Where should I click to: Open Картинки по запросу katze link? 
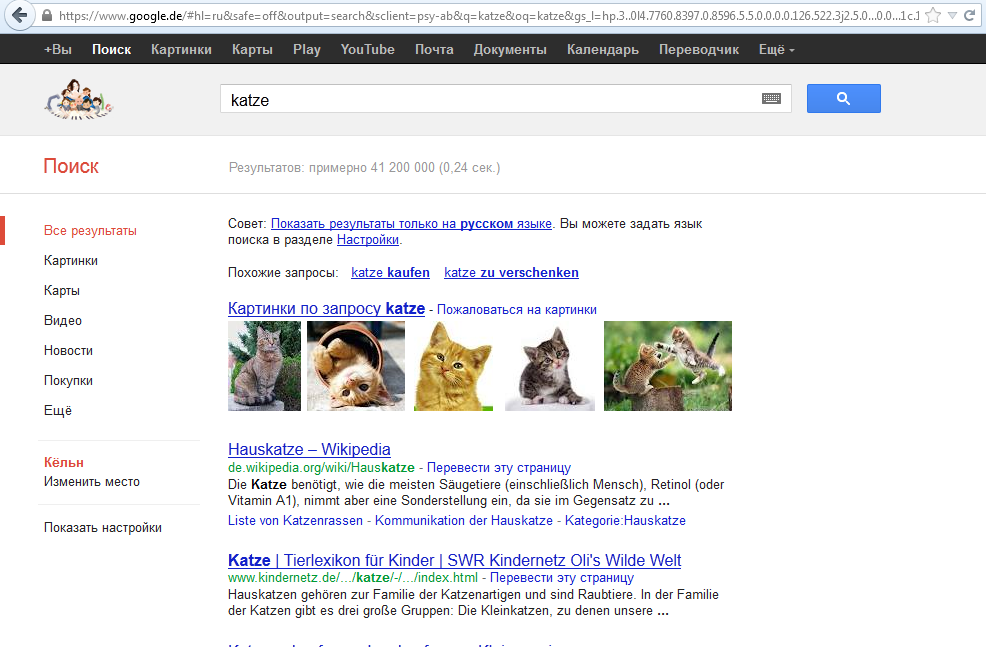tap(326, 309)
